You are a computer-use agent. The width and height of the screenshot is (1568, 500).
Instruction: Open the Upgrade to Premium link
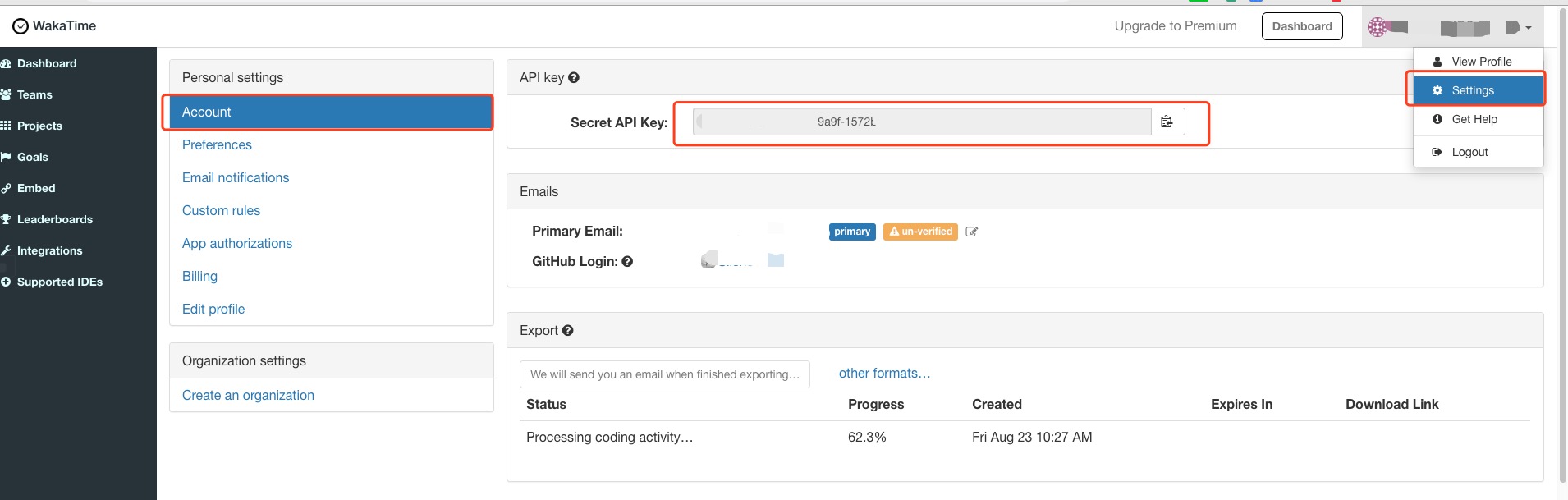(1175, 26)
